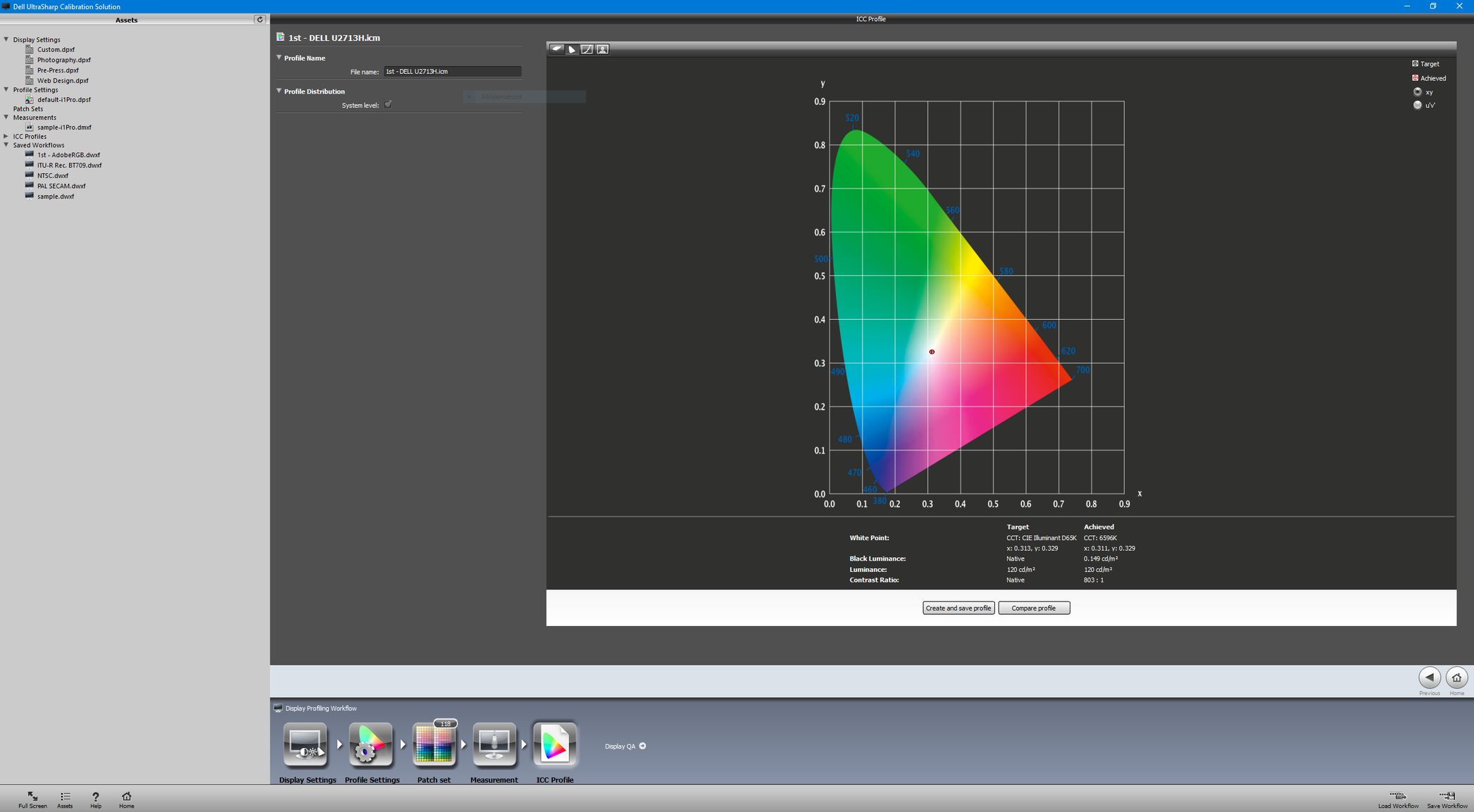Viewport: 1474px width, 812px height.
Task: Click the Display QA arrow icon
Action: [x=642, y=746]
